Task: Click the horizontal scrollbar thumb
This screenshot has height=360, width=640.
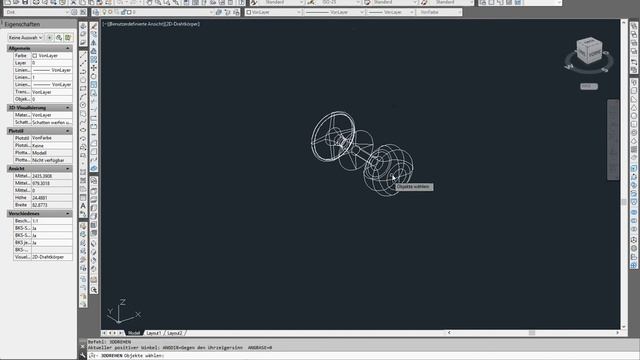Action: pos(531,333)
